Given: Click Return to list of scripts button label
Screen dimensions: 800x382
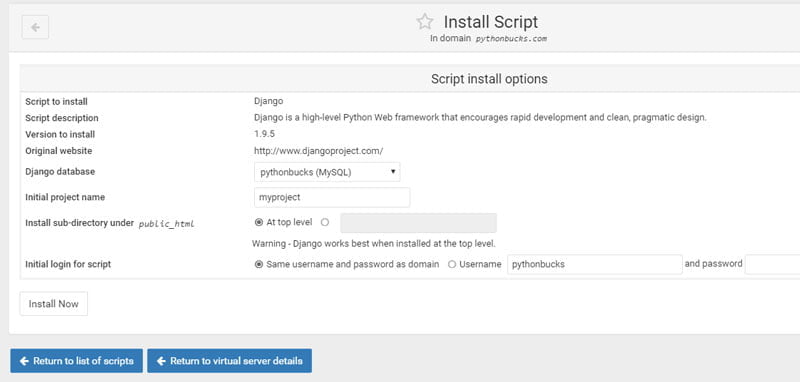Looking at the screenshot, I should 83,361.
